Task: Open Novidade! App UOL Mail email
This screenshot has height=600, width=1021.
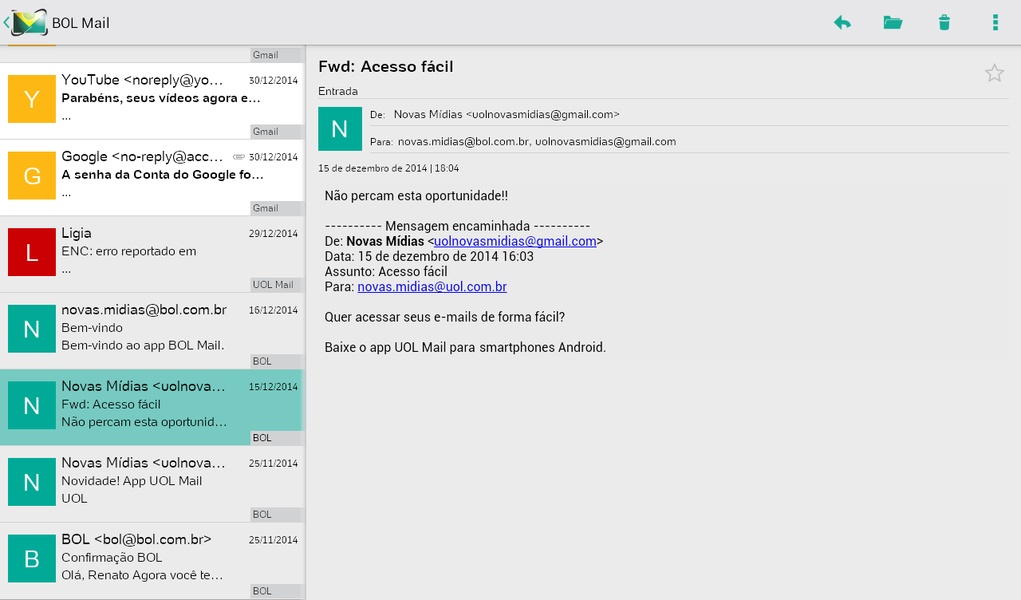Action: pyautogui.click(x=152, y=483)
